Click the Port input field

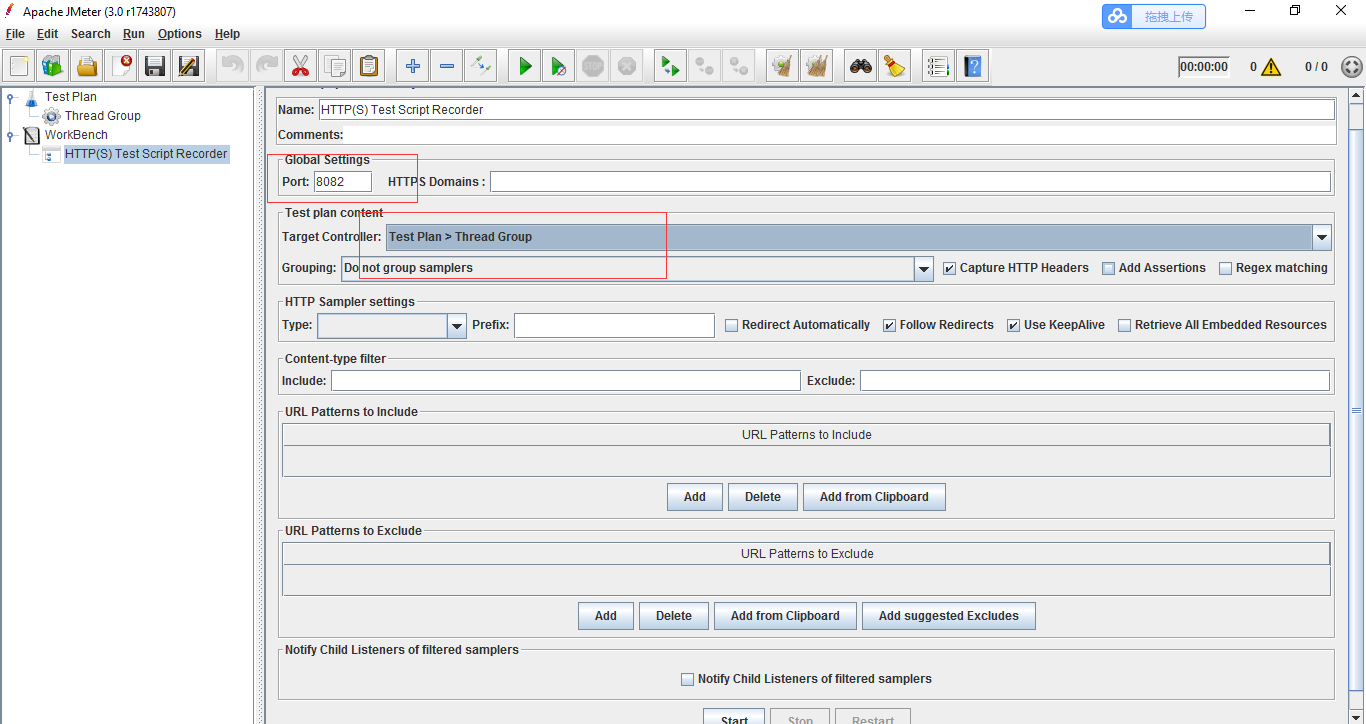coord(343,182)
